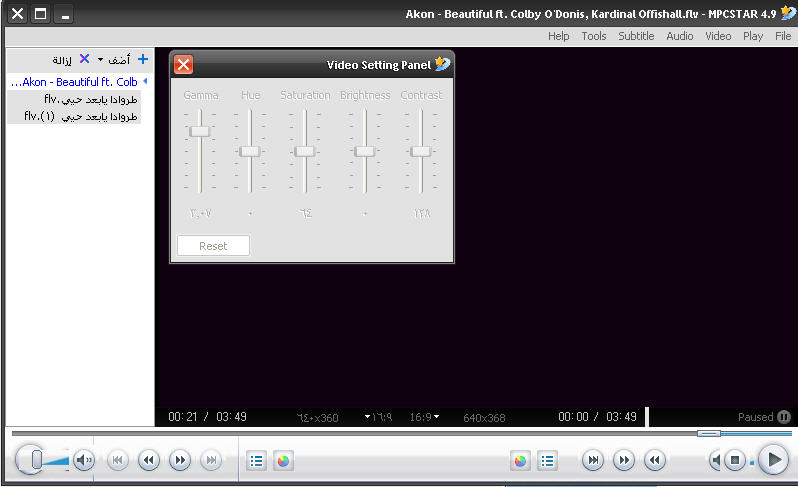This screenshot has height=487, width=798.
Task: Open the Tools menu
Action: (x=594, y=36)
